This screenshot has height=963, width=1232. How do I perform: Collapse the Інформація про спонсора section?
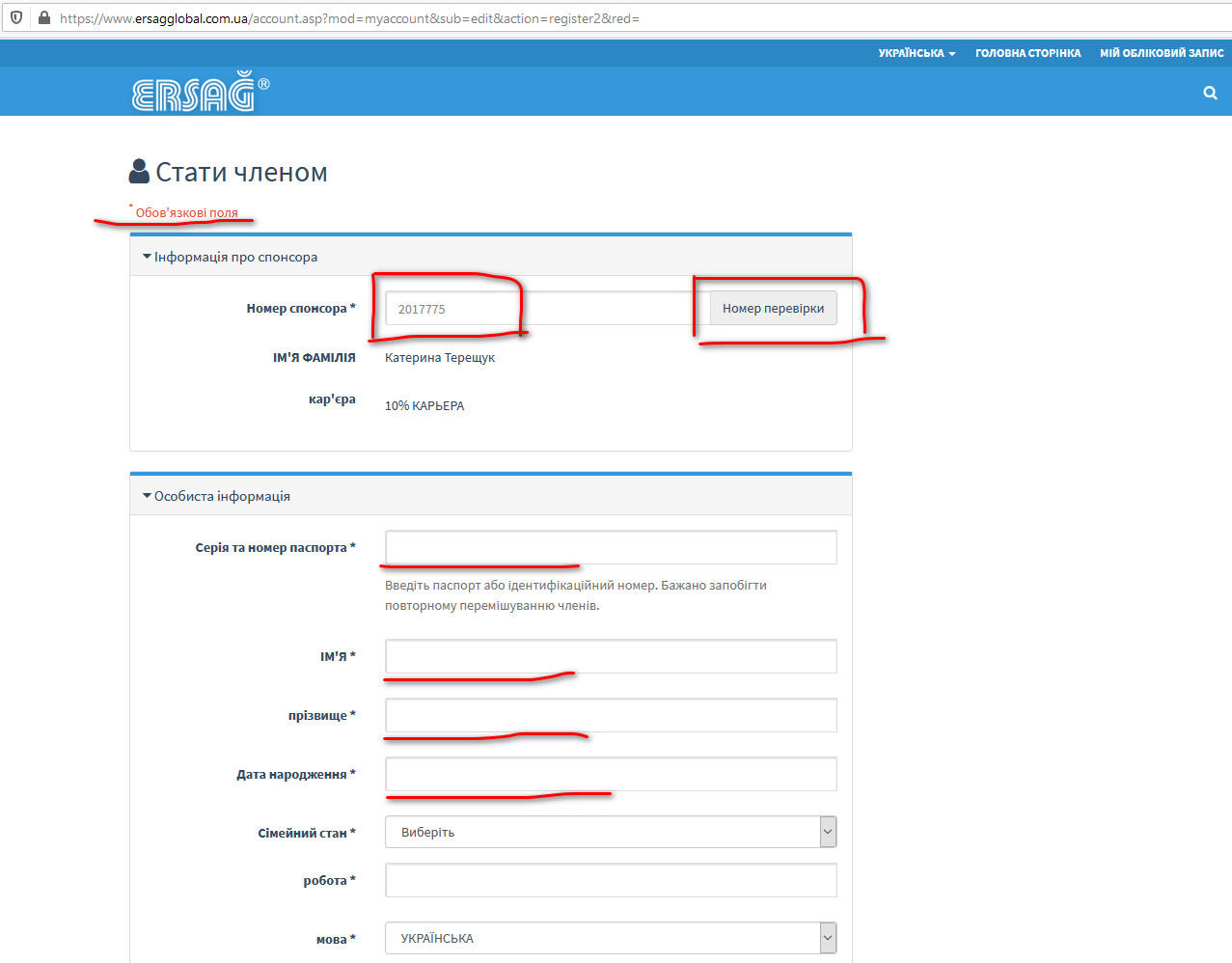click(x=230, y=258)
